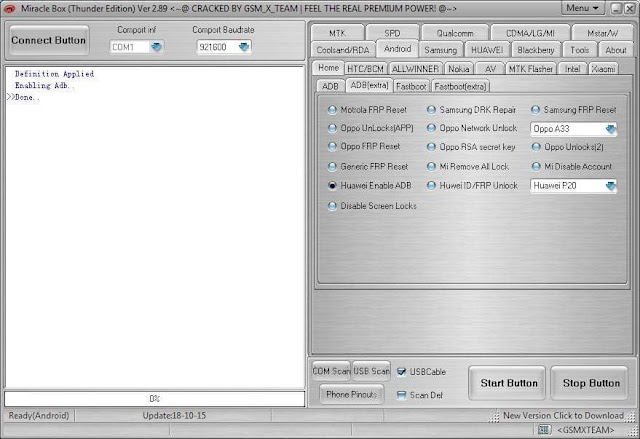Viewport: 640px width, 439px height.
Task: Click the Start Button
Action: point(509,383)
